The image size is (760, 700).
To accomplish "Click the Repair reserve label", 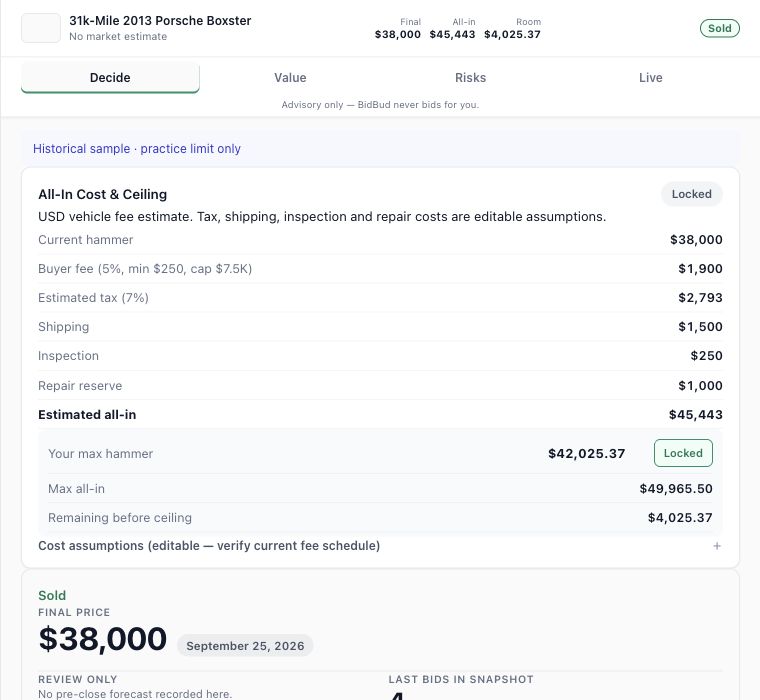I will click(x=80, y=386).
